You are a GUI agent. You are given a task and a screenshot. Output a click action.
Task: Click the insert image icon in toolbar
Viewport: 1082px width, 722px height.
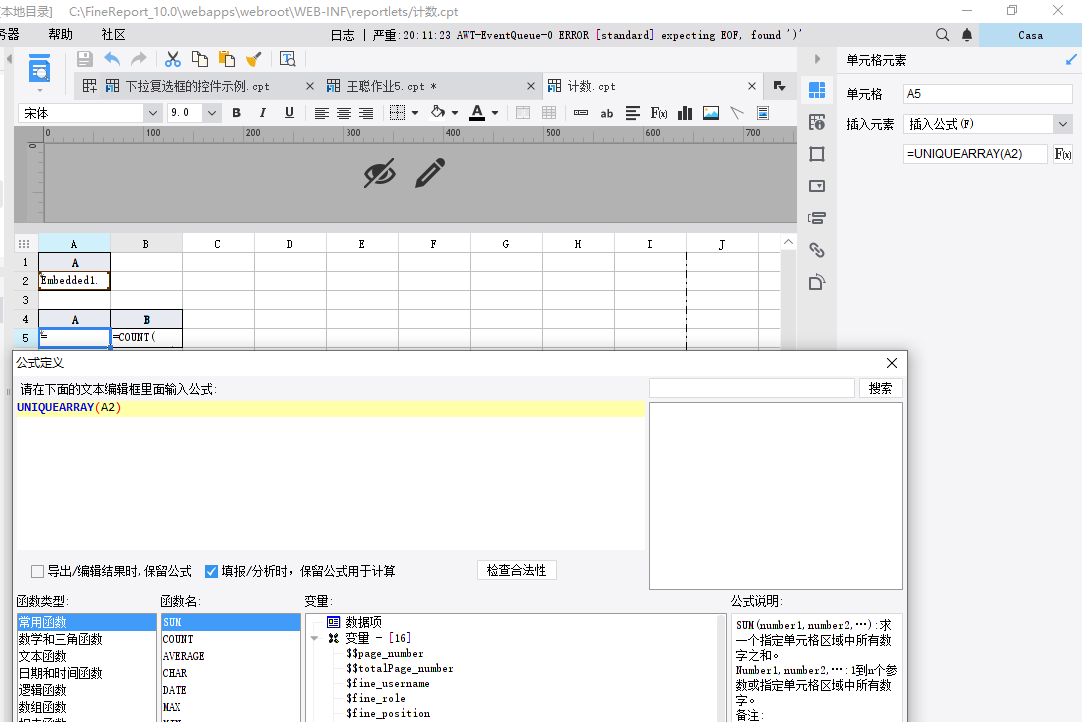(x=711, y=113)
